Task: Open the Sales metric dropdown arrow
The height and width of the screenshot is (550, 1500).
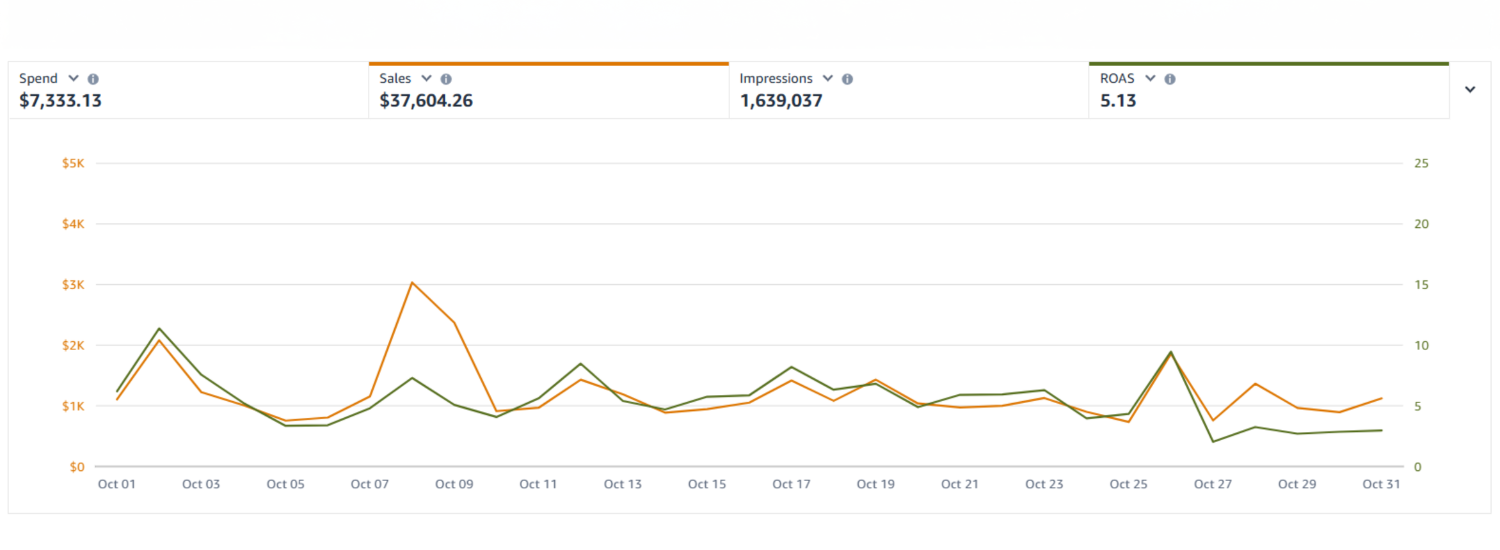Action: tap(427, 79)
